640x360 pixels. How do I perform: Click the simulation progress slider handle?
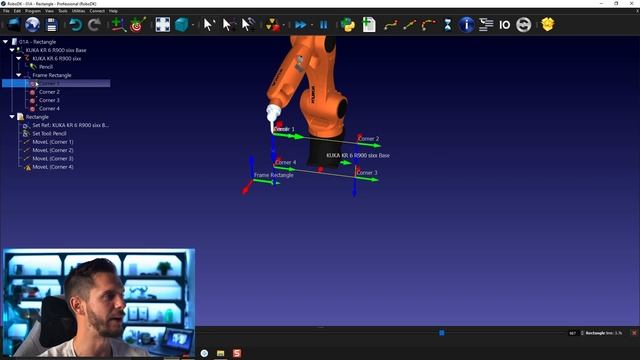tap(442, 333)
